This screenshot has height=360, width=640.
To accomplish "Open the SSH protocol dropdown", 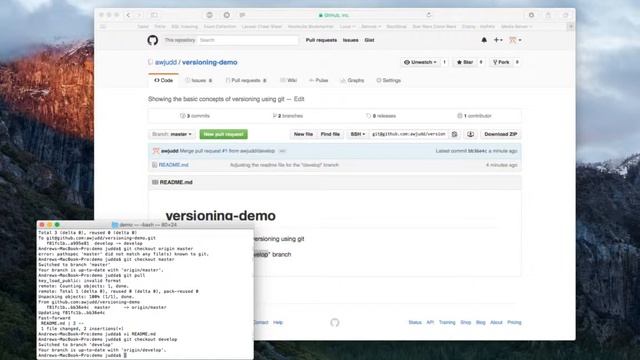I will 358,134.
